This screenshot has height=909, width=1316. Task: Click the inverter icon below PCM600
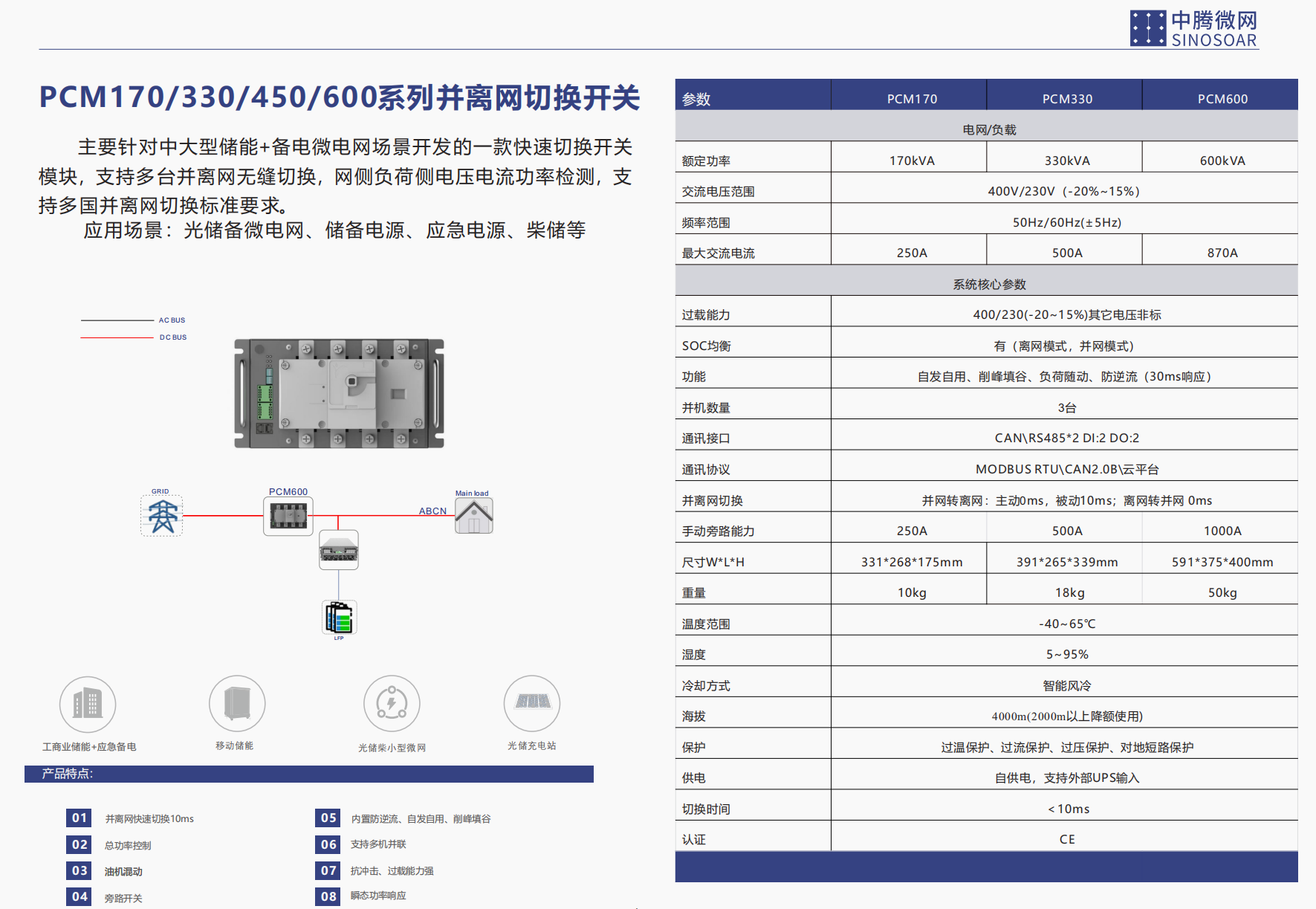[x=339, y=550]
